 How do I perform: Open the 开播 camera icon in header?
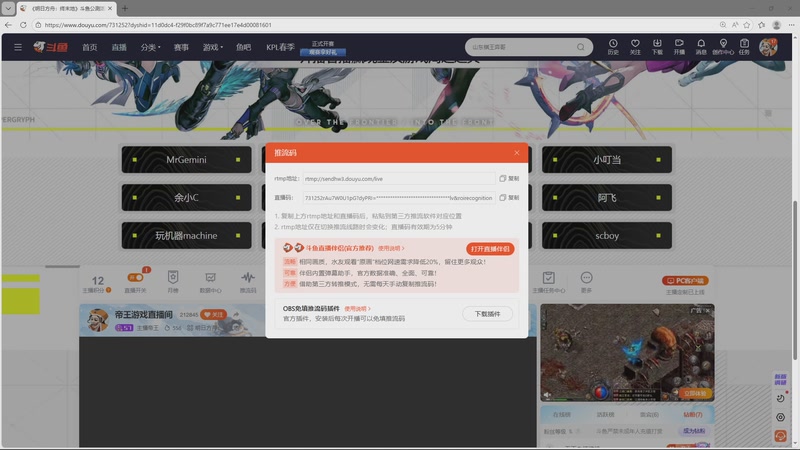point(679,46)
